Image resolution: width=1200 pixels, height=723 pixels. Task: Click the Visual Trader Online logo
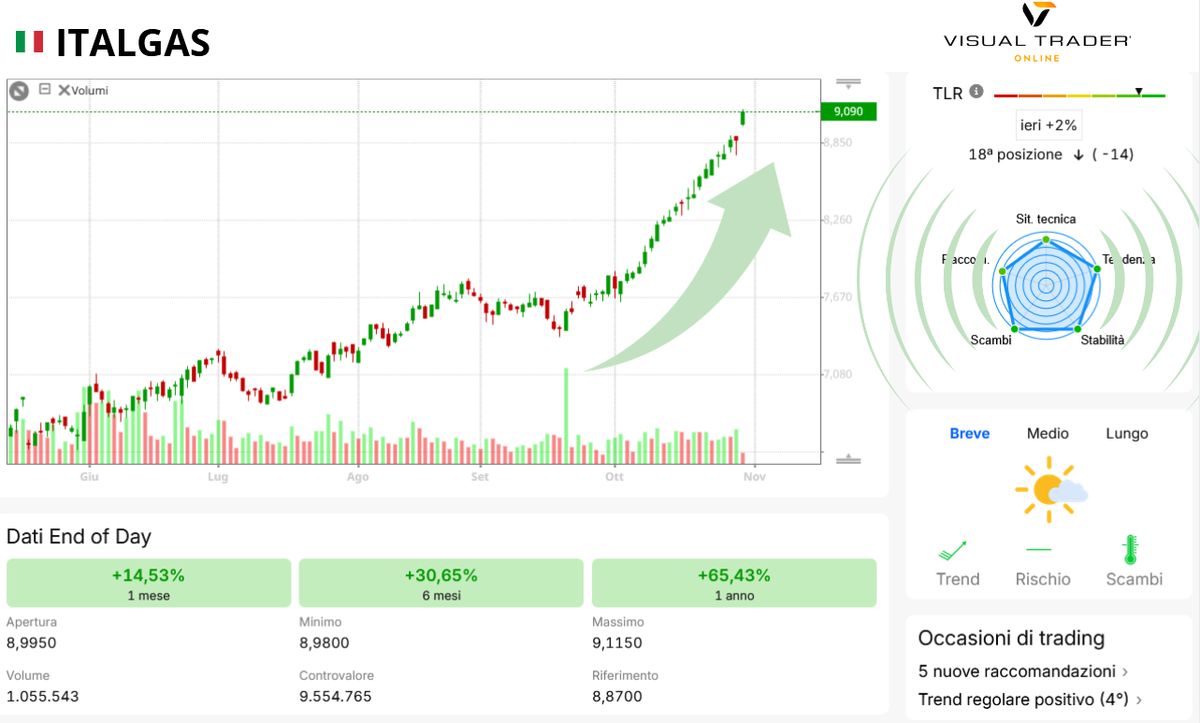(x=1035, y=31)
